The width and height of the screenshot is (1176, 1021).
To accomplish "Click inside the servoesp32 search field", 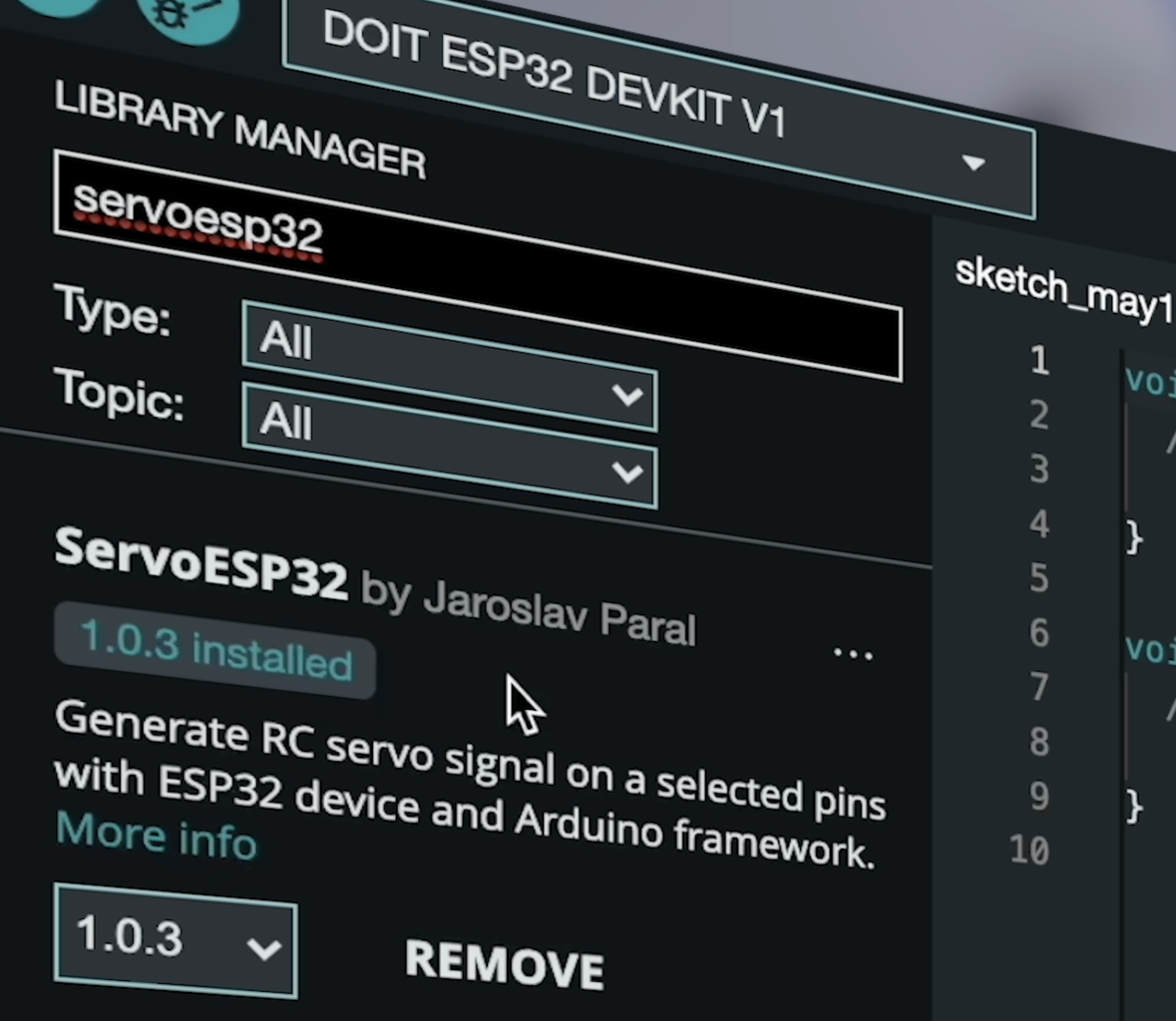I will pyautogui.click(x=478, y=265).
